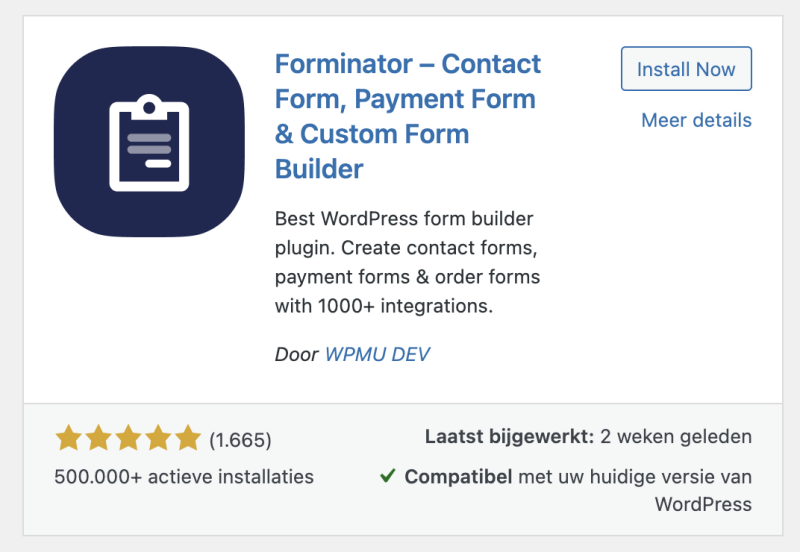Click the (1.665) rating count
Screen dimensions: 800x552
tap(240, 439)
